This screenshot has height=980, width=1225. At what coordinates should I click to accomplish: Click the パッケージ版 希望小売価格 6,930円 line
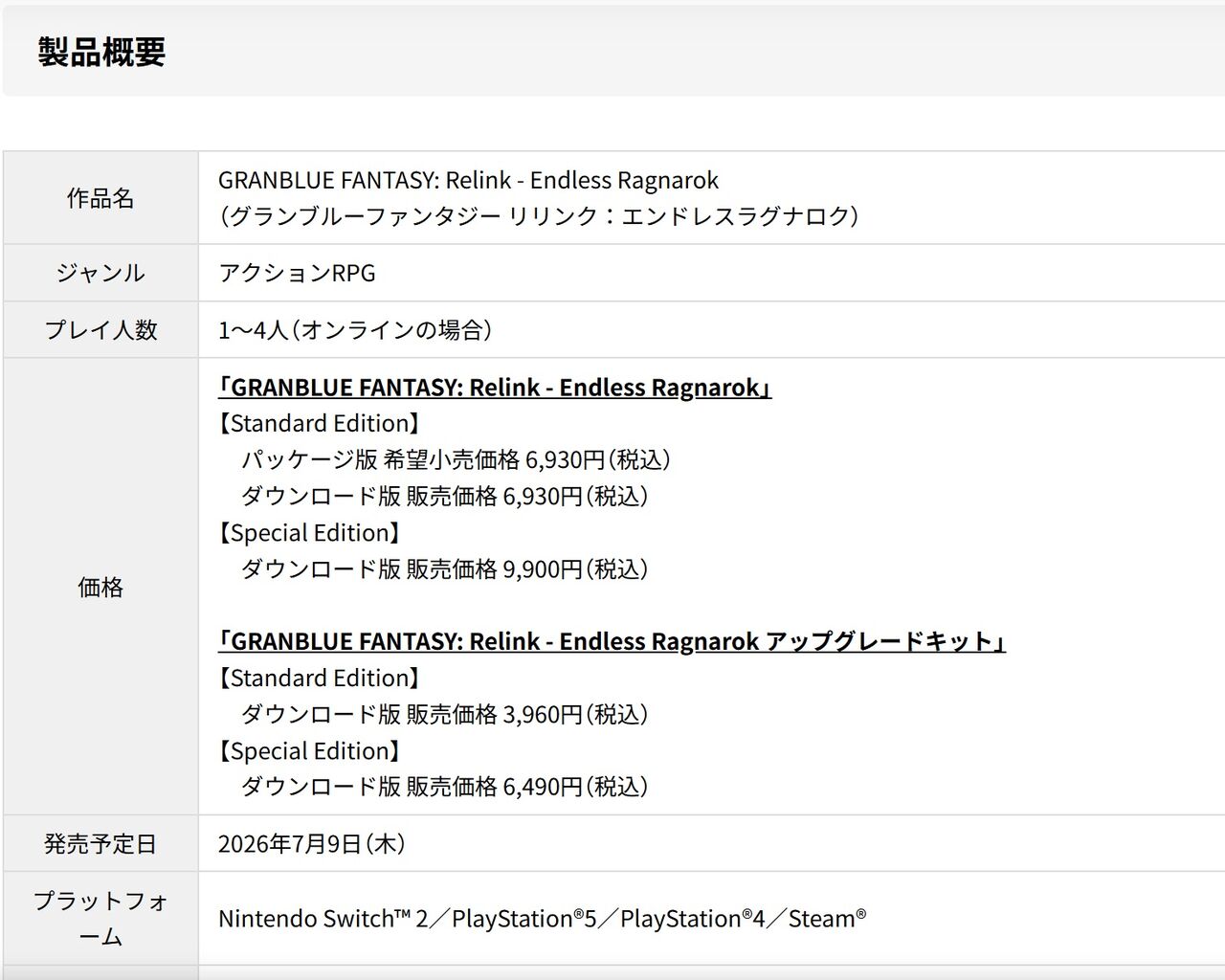(456, 460)
